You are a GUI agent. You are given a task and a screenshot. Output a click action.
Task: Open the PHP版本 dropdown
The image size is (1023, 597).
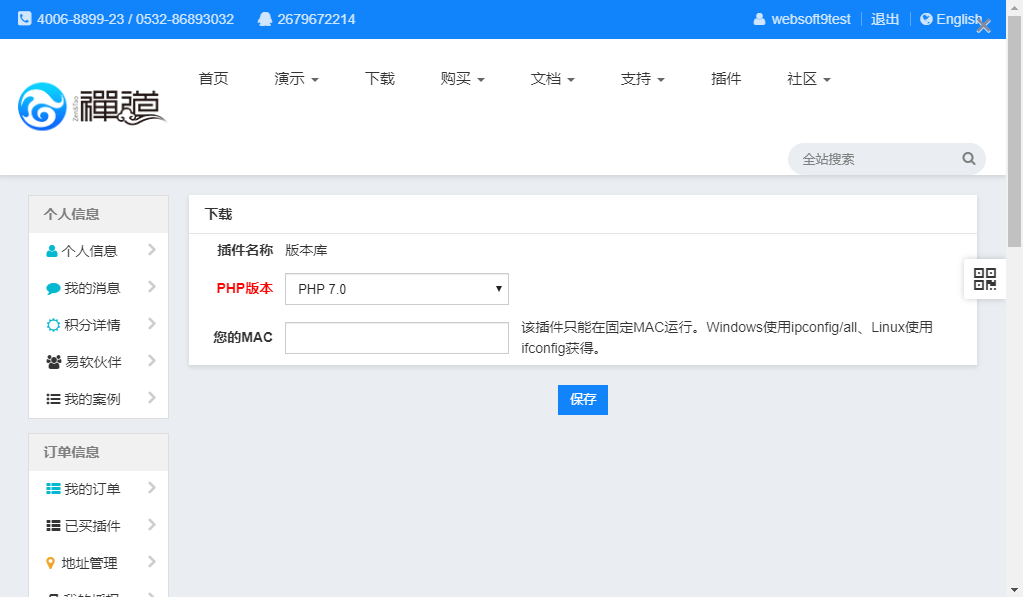coord(397,289)
